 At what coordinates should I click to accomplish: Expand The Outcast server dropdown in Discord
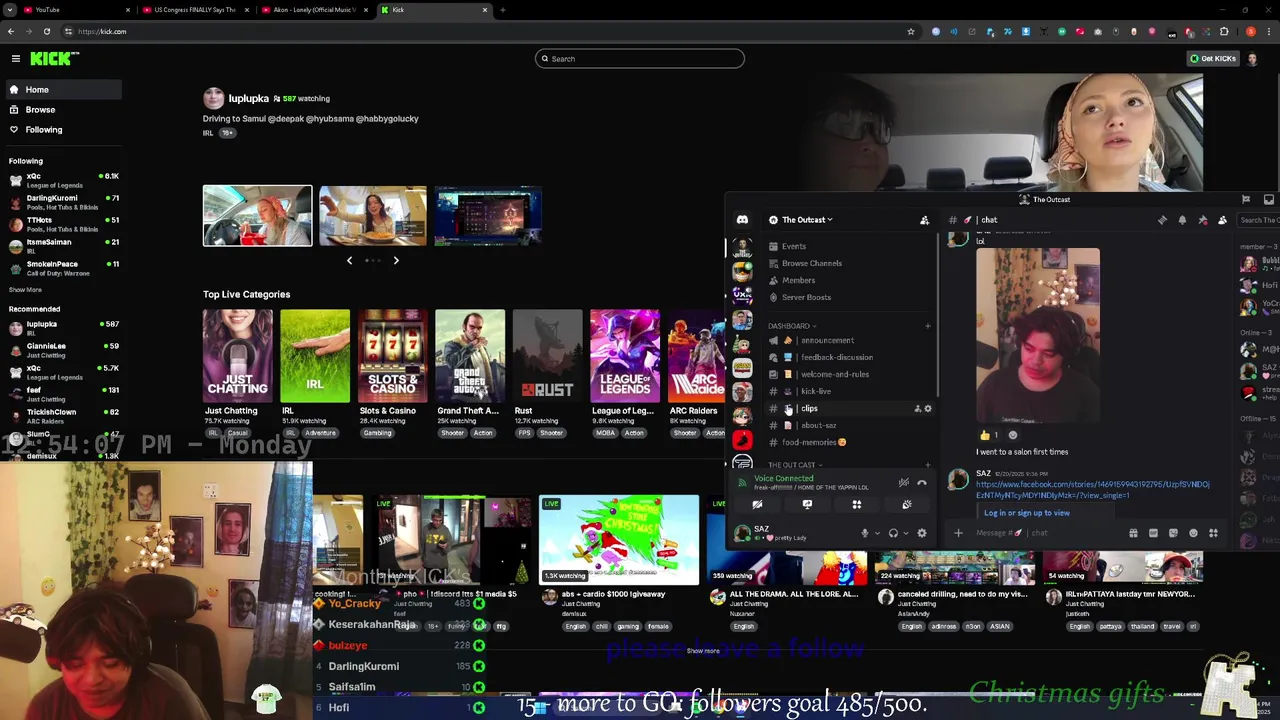pyautogui.click(x=808, y=220)
